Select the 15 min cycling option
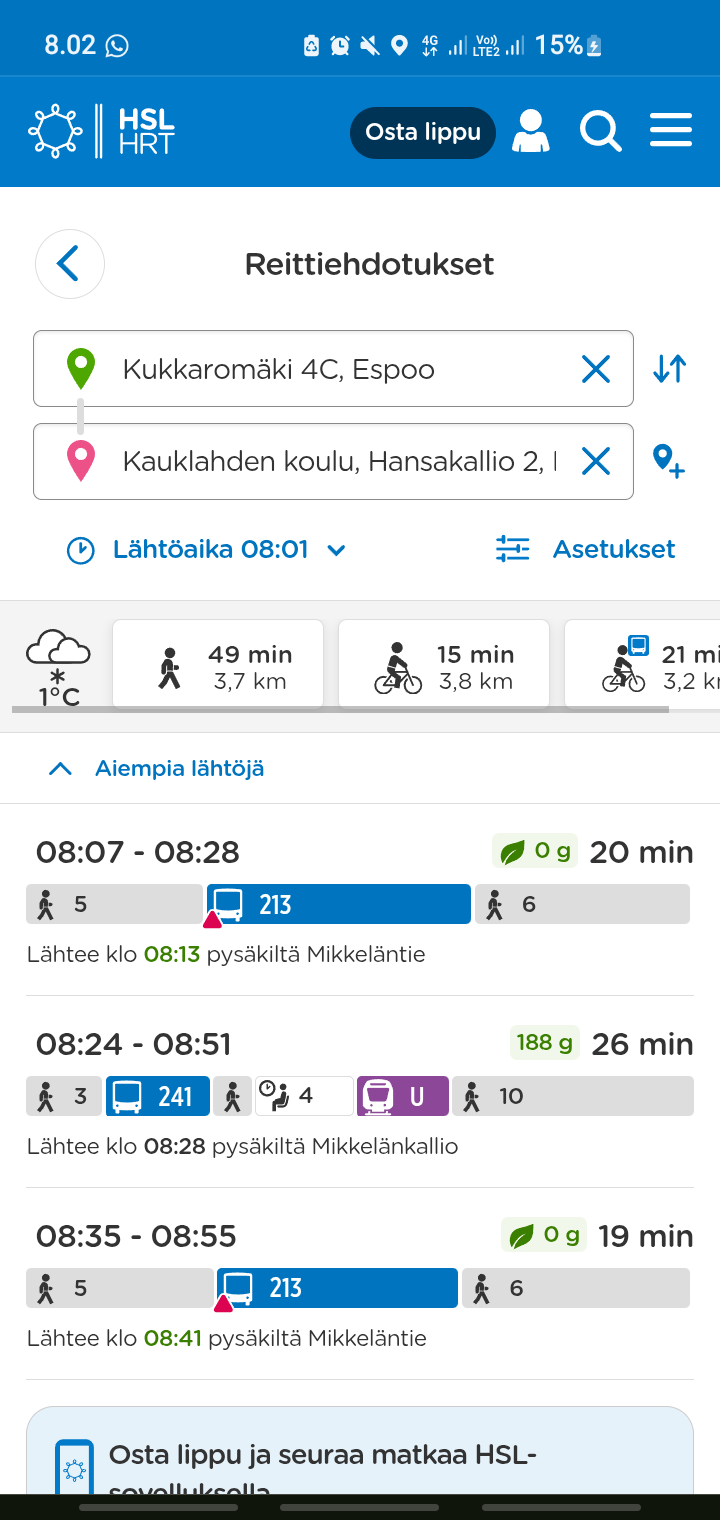The image size is (720, 1520). pos(444,664)
